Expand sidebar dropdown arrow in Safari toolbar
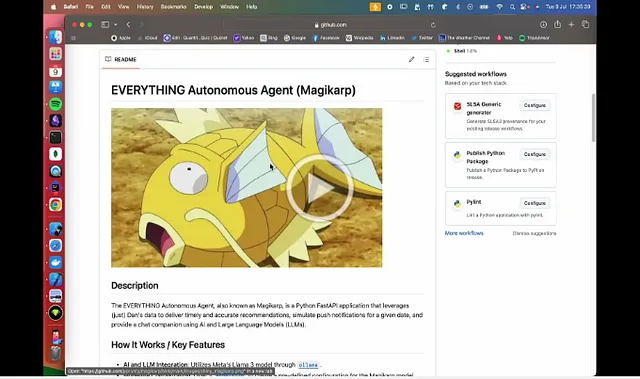Viewport: 640px width, 379px height. pos(116,24)
